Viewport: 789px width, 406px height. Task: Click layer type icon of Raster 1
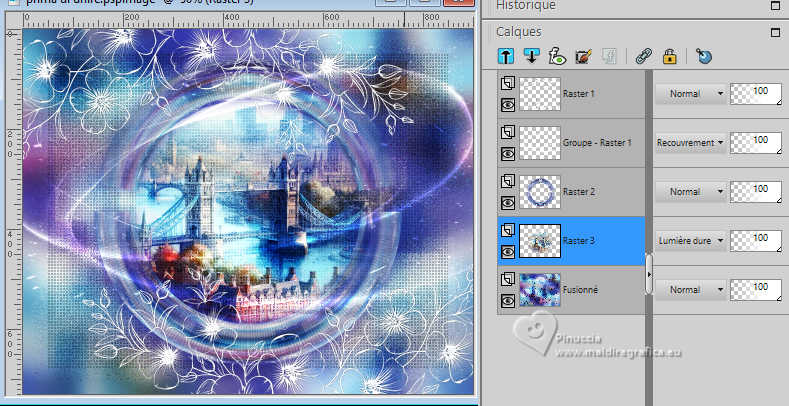(508, 83)
